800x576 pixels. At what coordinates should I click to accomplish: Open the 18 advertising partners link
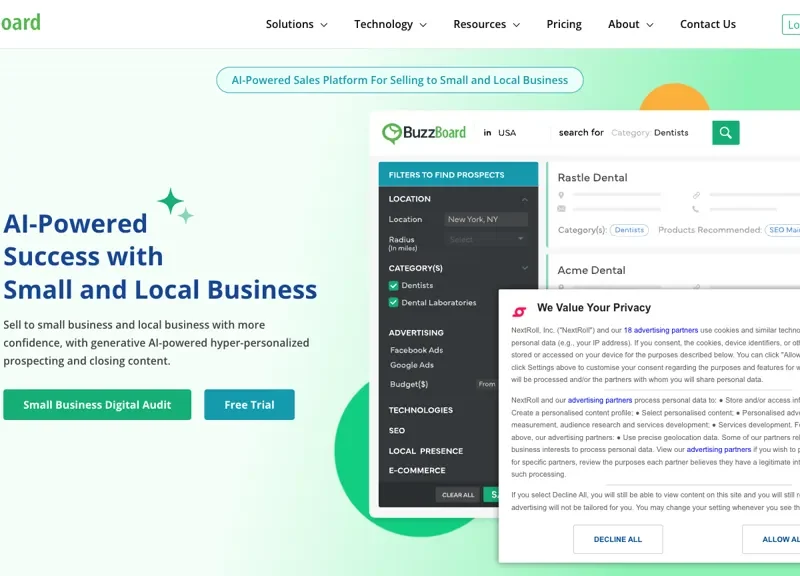[661, 330]
